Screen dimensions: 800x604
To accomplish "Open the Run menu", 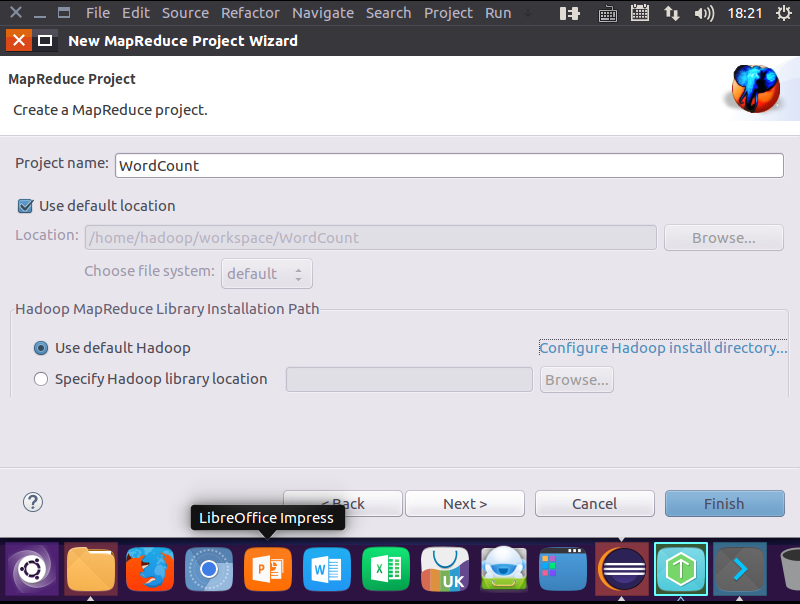I will 497,13.
